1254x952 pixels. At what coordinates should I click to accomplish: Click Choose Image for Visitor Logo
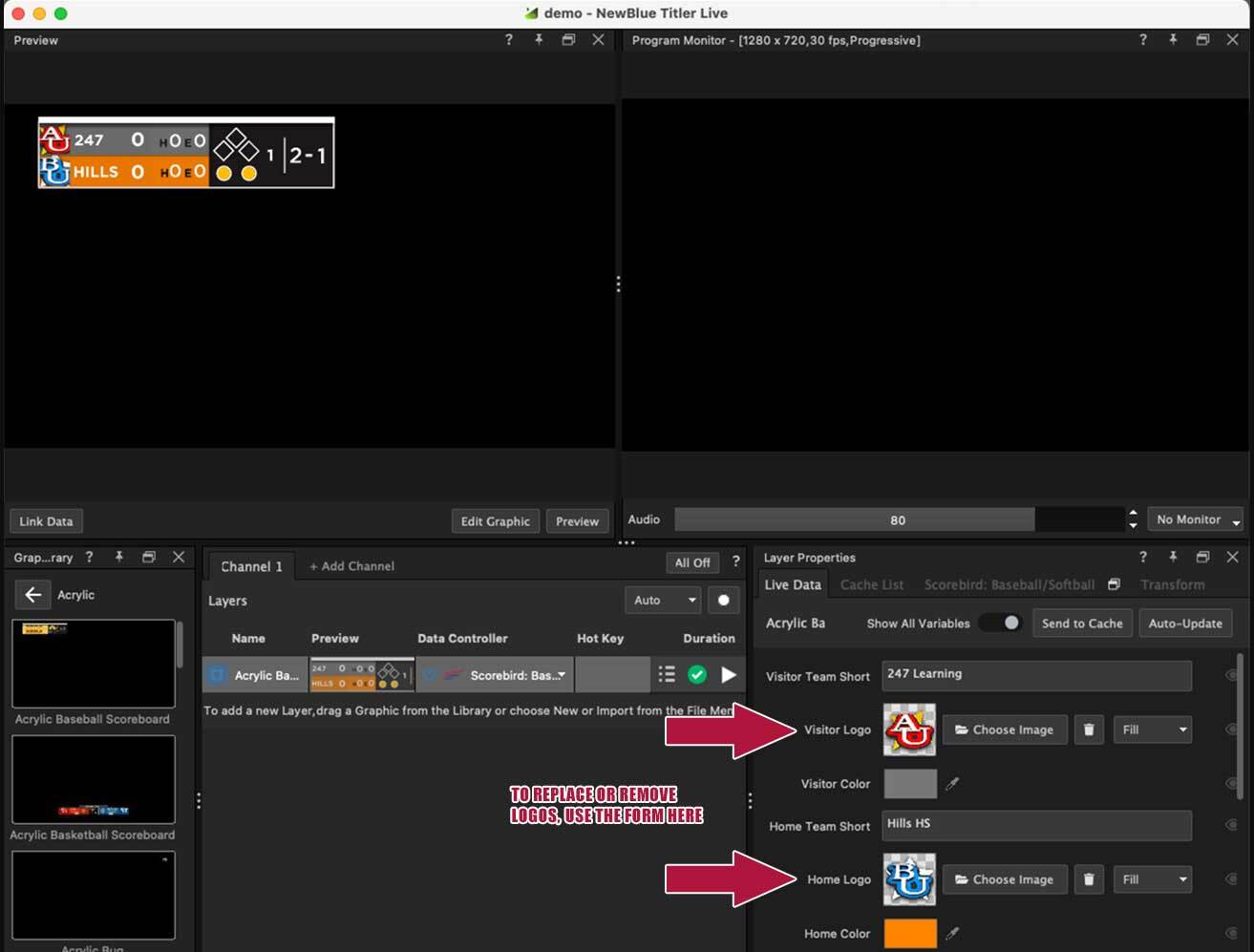pos(1005,730)
